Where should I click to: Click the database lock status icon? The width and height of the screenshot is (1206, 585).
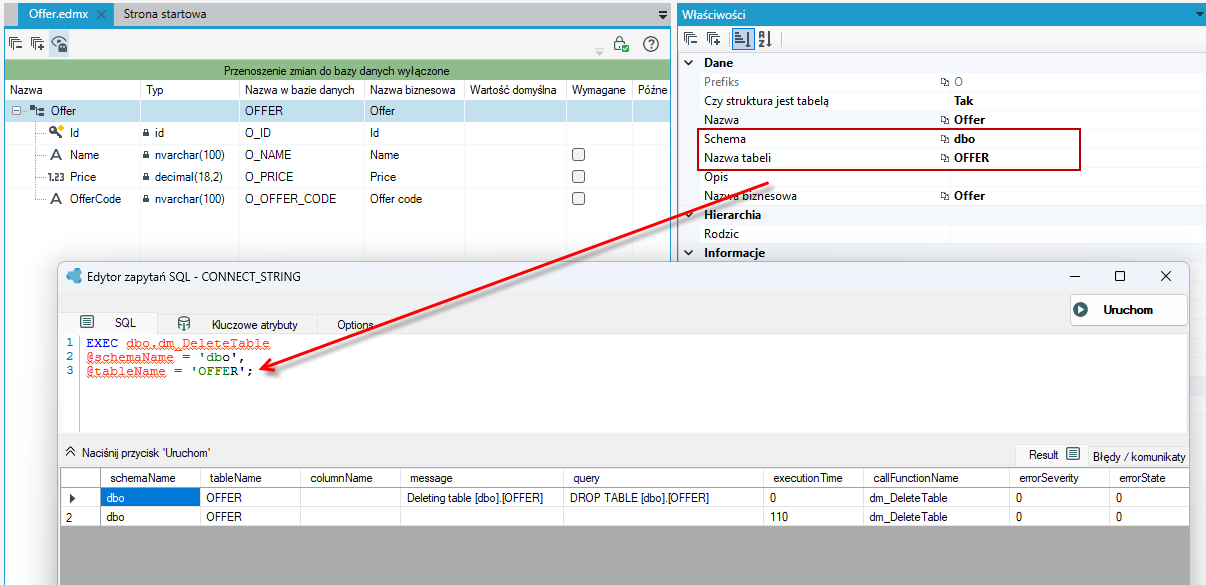(x=621, y=44)
